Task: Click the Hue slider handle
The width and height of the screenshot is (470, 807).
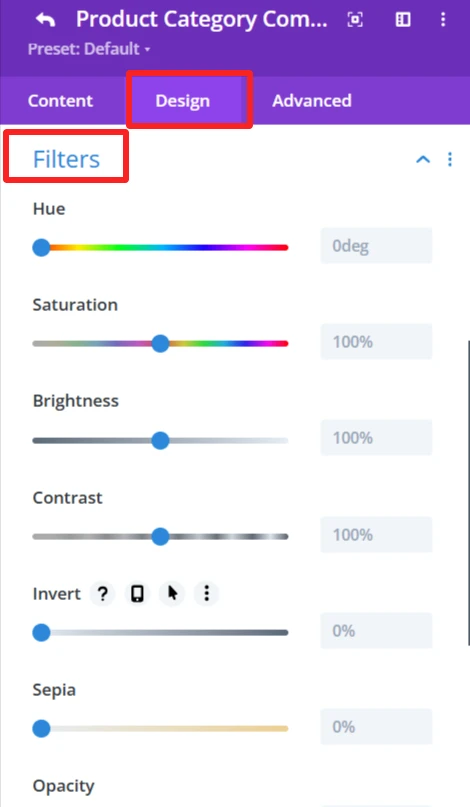Action: tap(41, 248)
